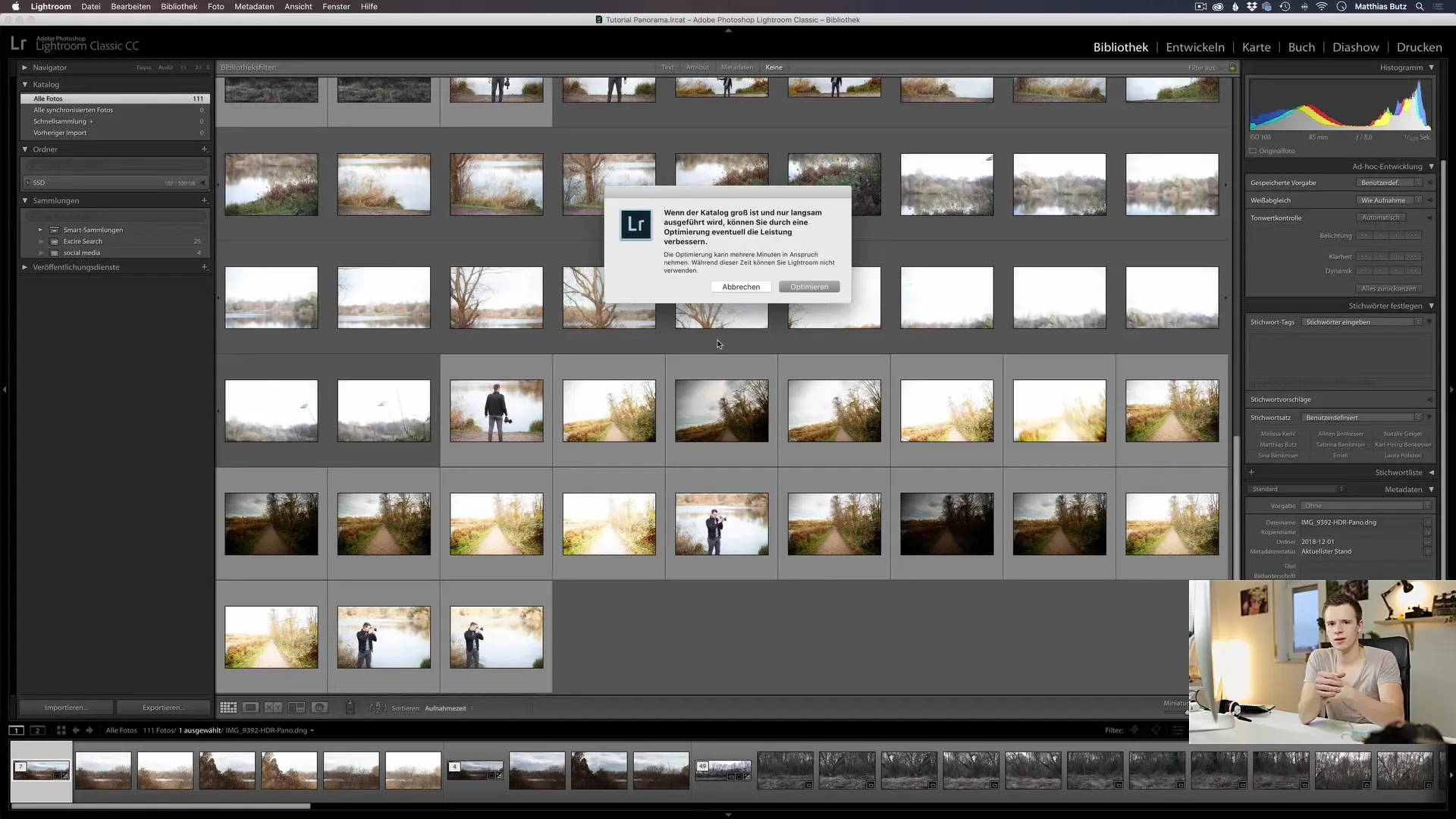Add collection with Sammlungen plus icon
This screenshot has width=1456, height=819.
pos(204,200)
